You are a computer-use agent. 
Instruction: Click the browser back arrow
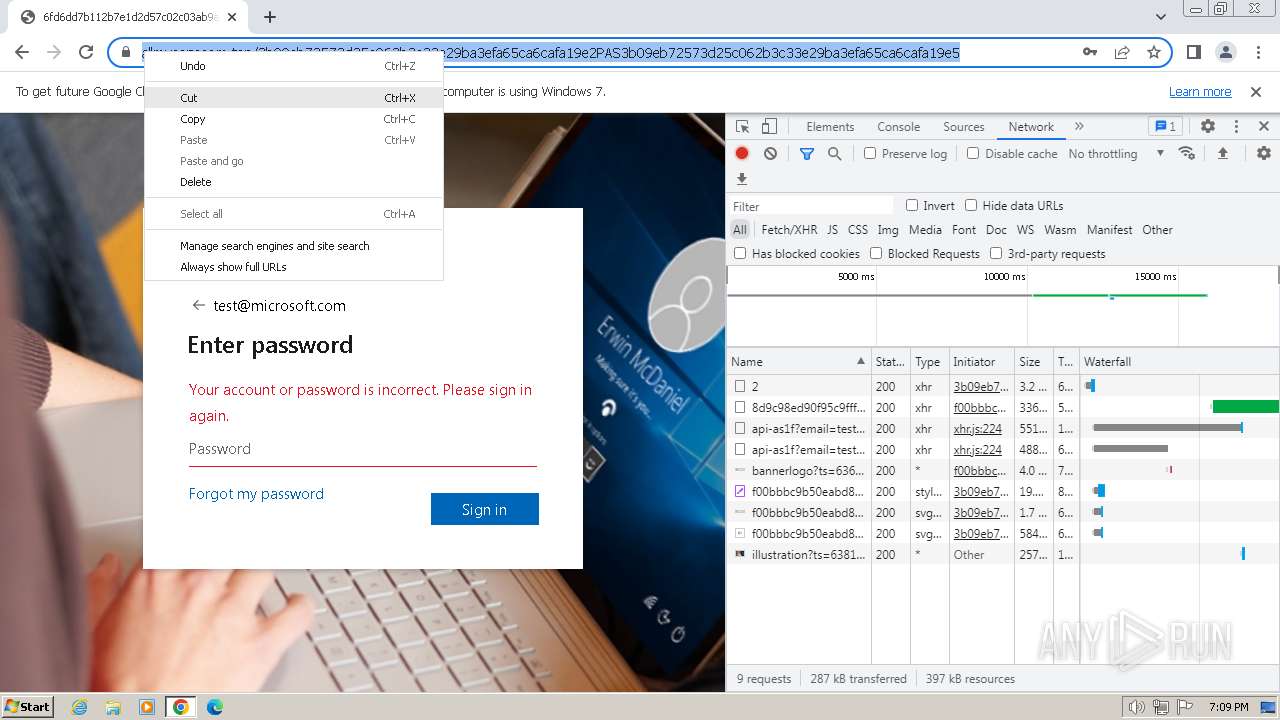pos(22,53)
